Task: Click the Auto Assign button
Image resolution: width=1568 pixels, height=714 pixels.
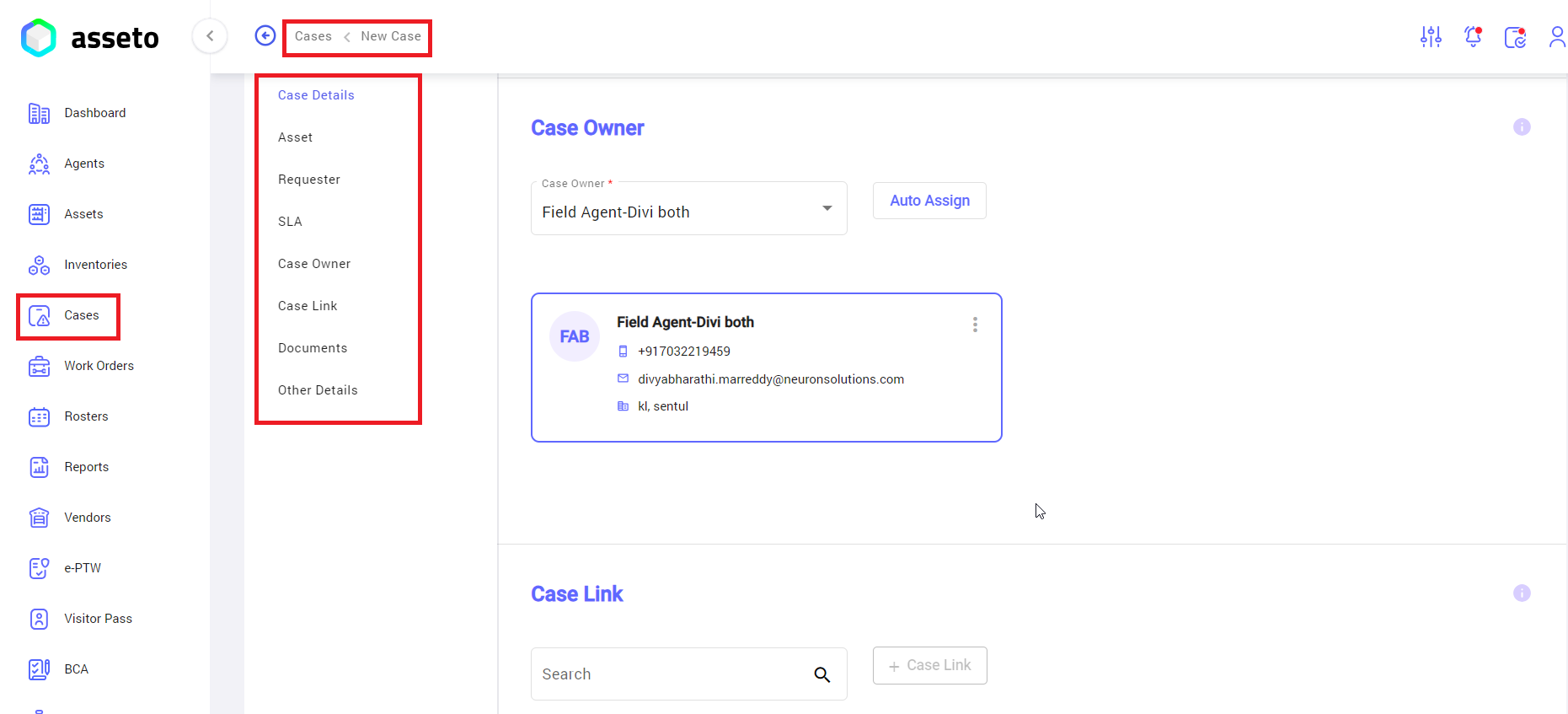Action: click(x=929, y=201)
